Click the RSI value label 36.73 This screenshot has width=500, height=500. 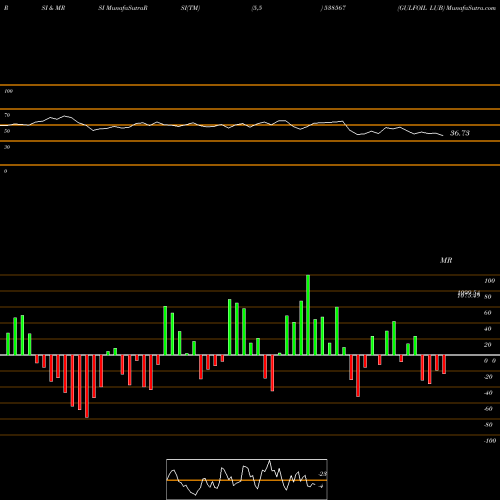pos(460,133)
